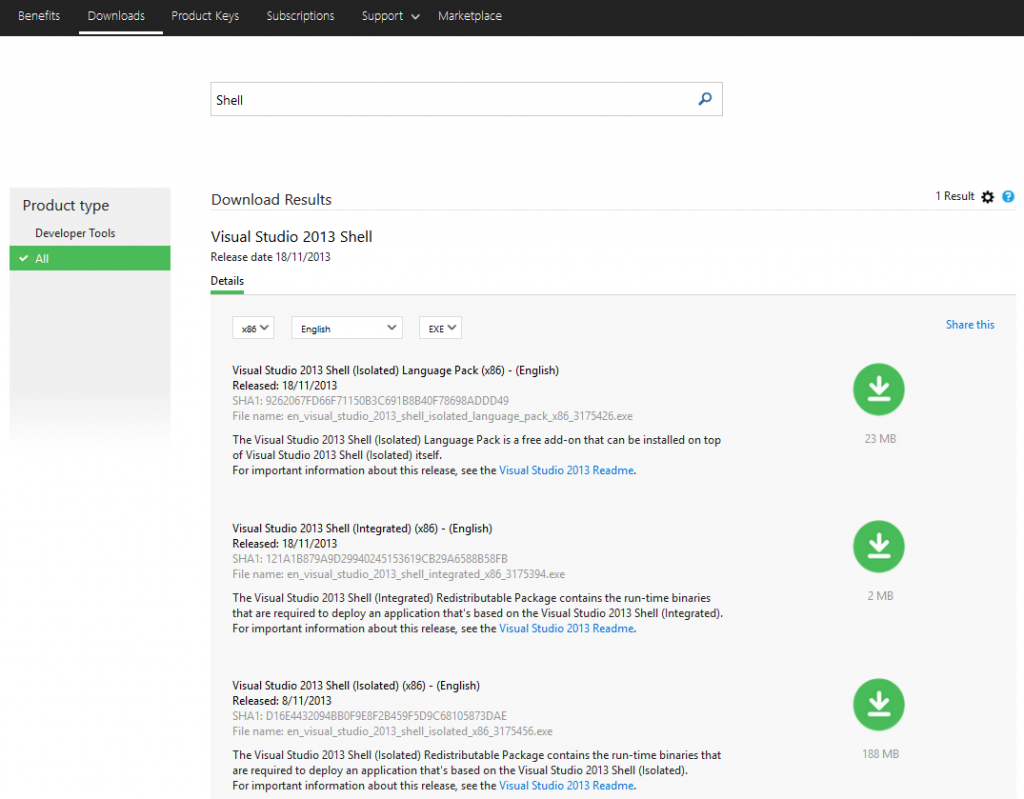Download the Shell (Isolated) Language Pack
The width and height of the screenshot is (1024, 799).
[x=878, y=389]
